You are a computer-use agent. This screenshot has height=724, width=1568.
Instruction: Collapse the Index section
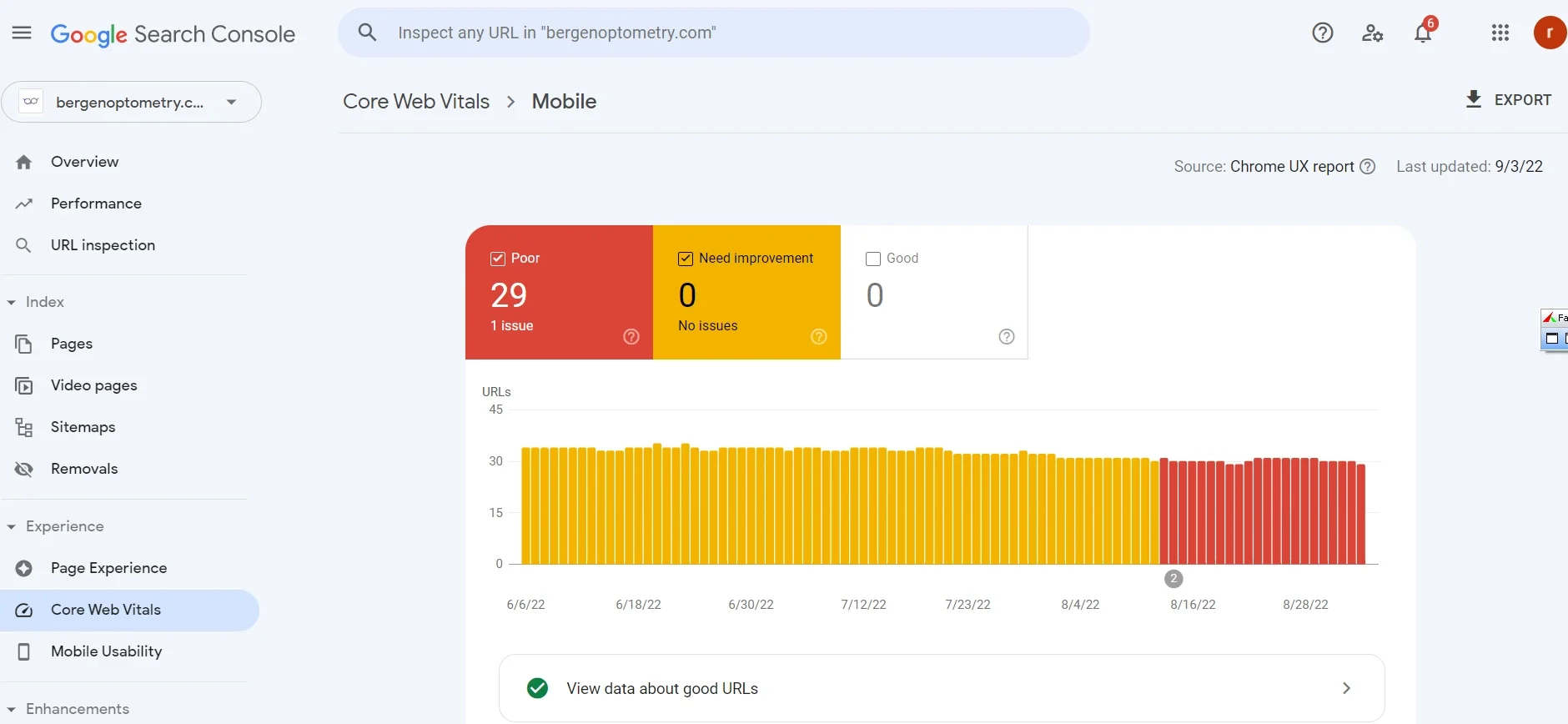[11, 302]
